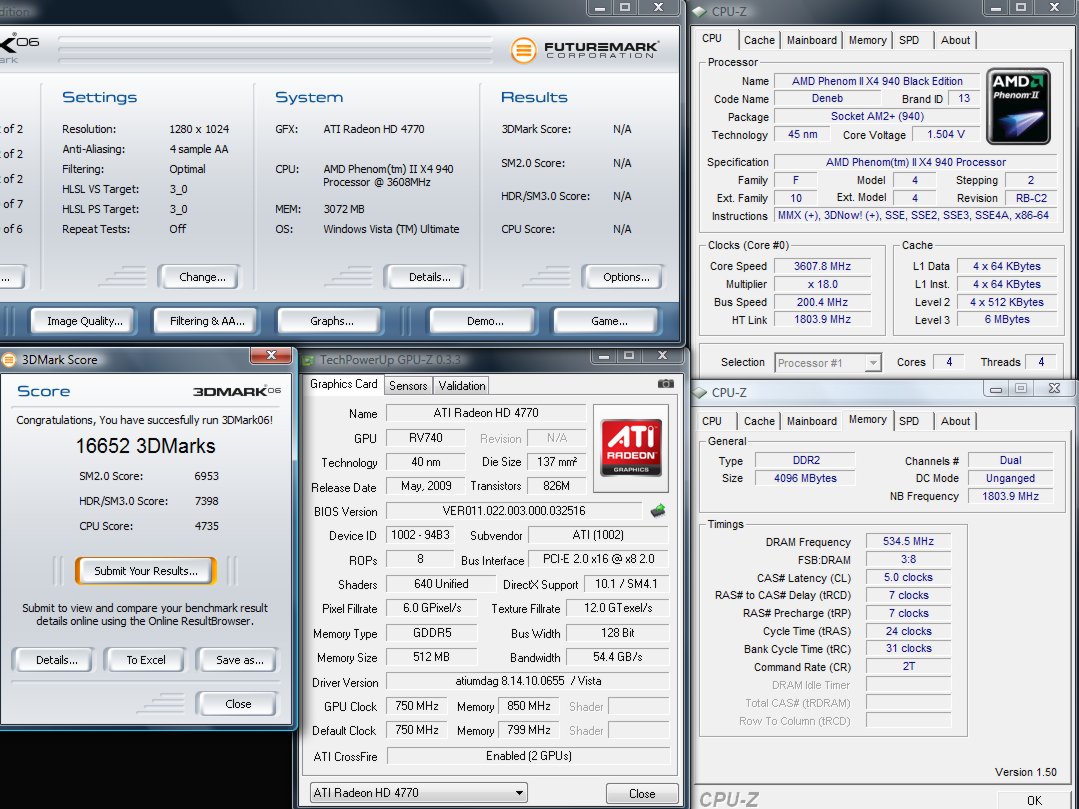Click the lower CPU-Z title bar icon
The width and height of the screenshot is (1079, 809).
tap(699, 392)
